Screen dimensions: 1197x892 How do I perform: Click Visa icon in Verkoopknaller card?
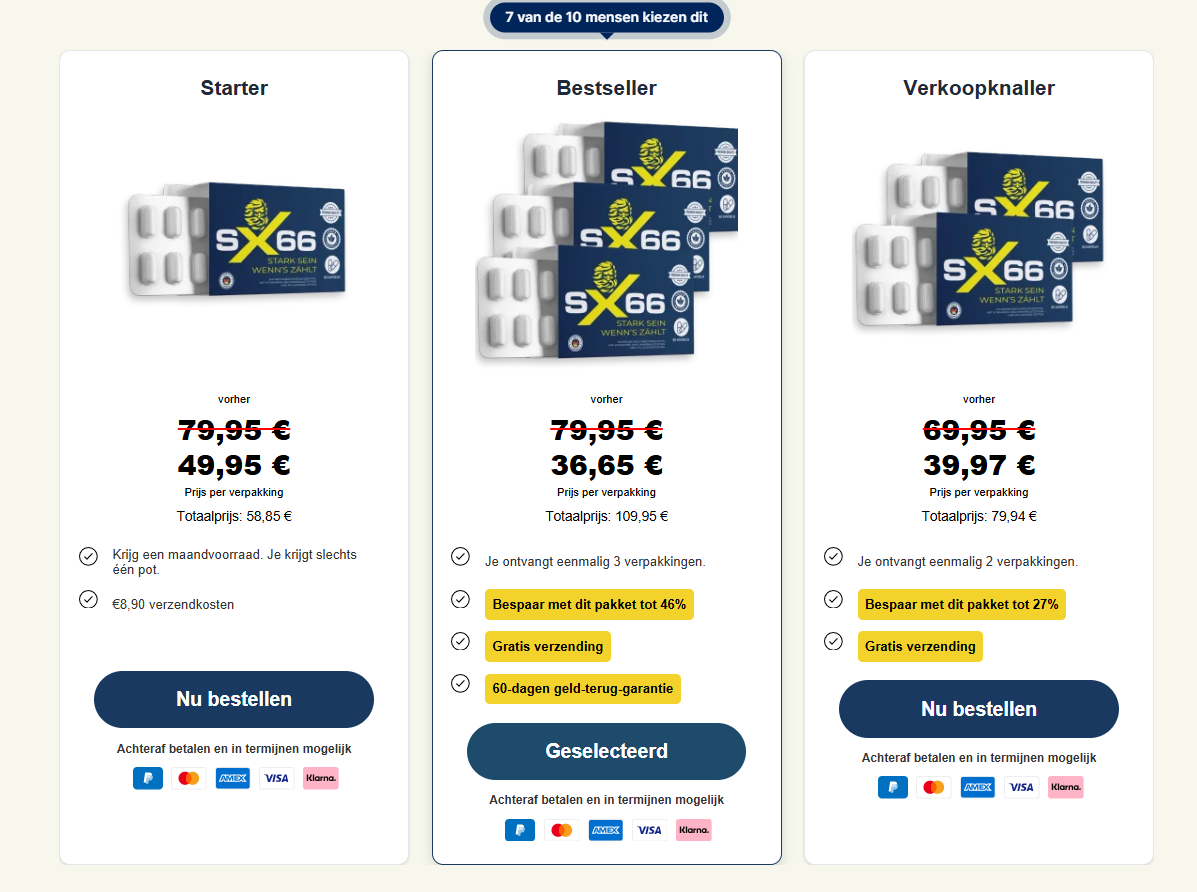1022,787
